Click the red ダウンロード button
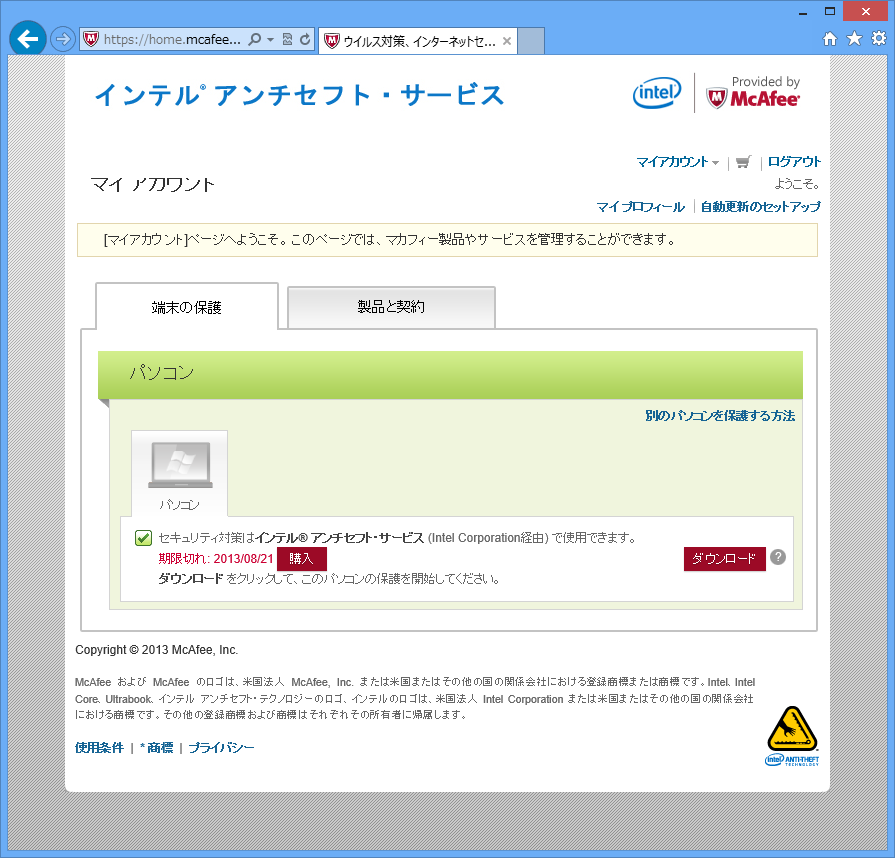895x858 pixels. point(724,558)
